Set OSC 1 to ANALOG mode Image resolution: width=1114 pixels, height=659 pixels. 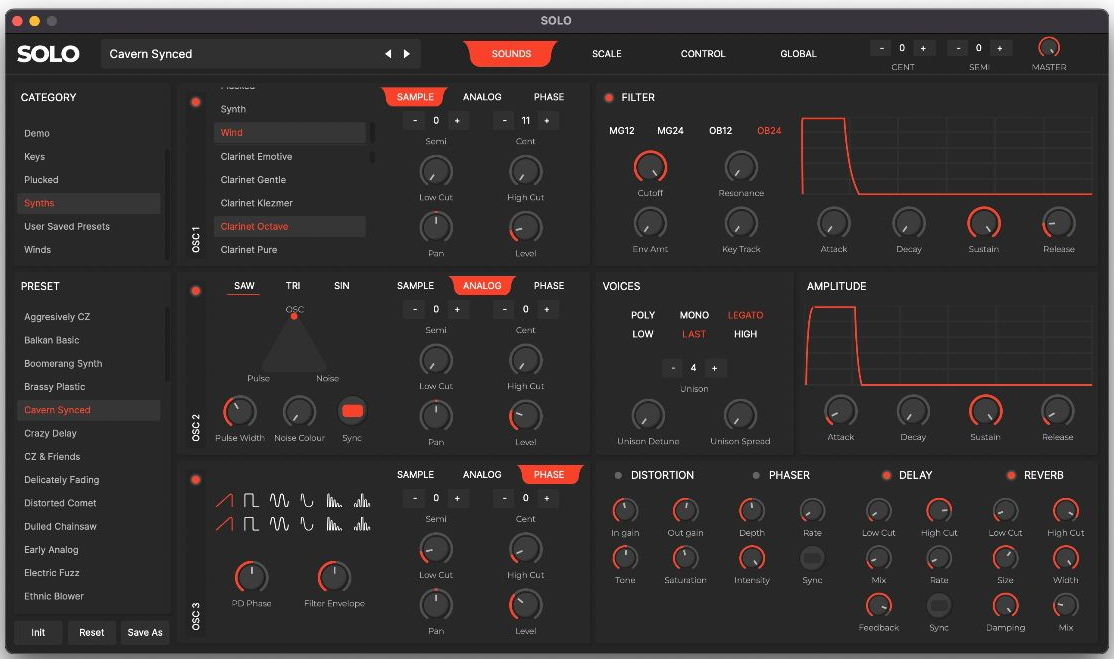(482, 97)
